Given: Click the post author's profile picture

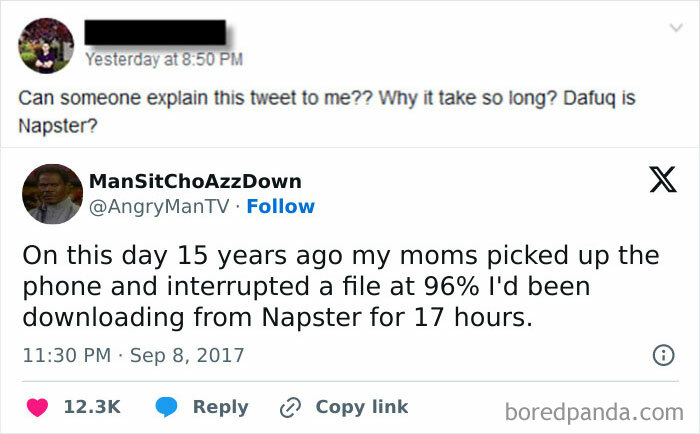Looking at the screenshot, I should click(46, 45).
